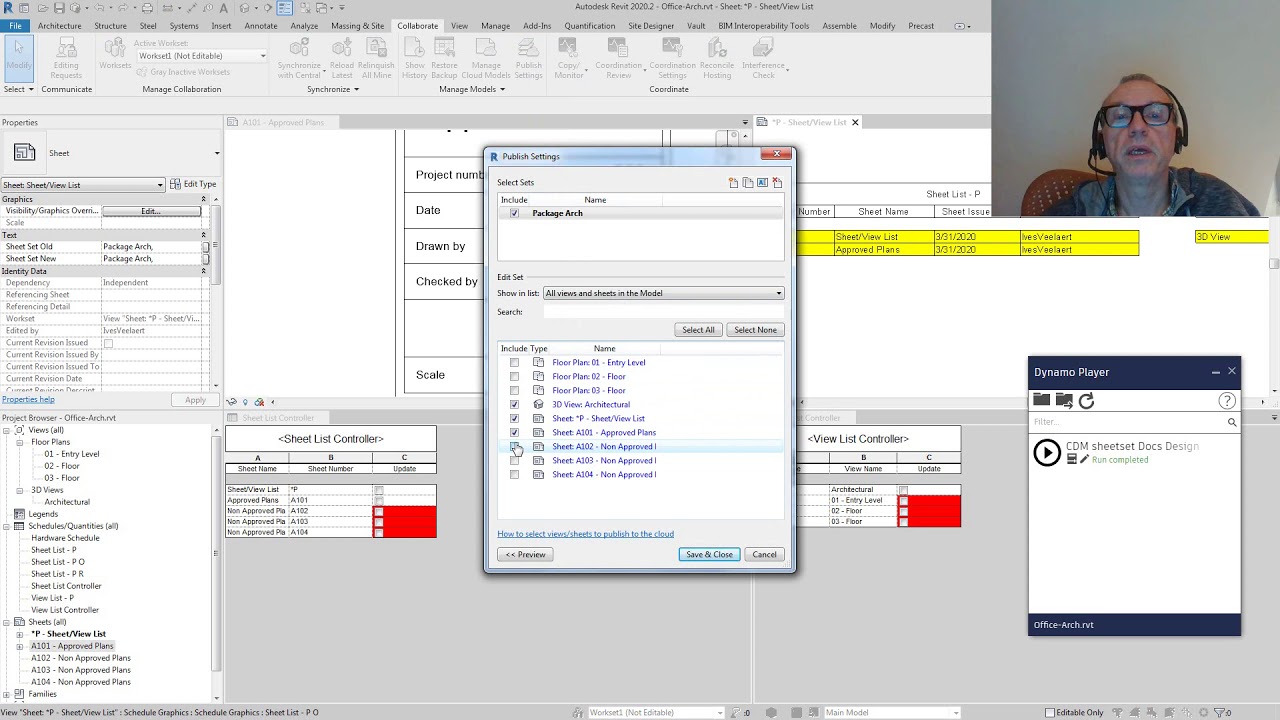Click the Dynamo Player export folder arrow icon
Viewport: 1280px width, 720px height.
(1064, 400)
